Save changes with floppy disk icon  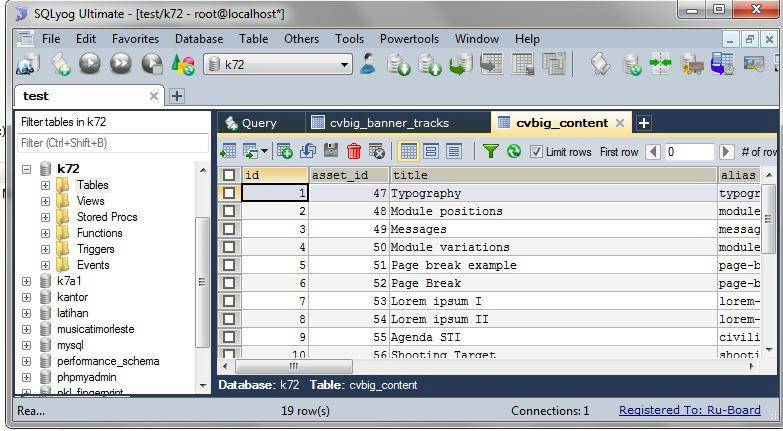click(x=331, y=151)
